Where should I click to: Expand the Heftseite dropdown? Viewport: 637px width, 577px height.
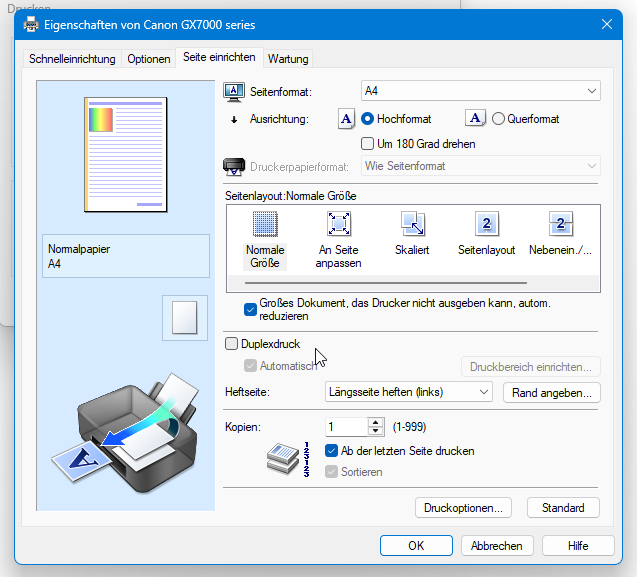410,392
